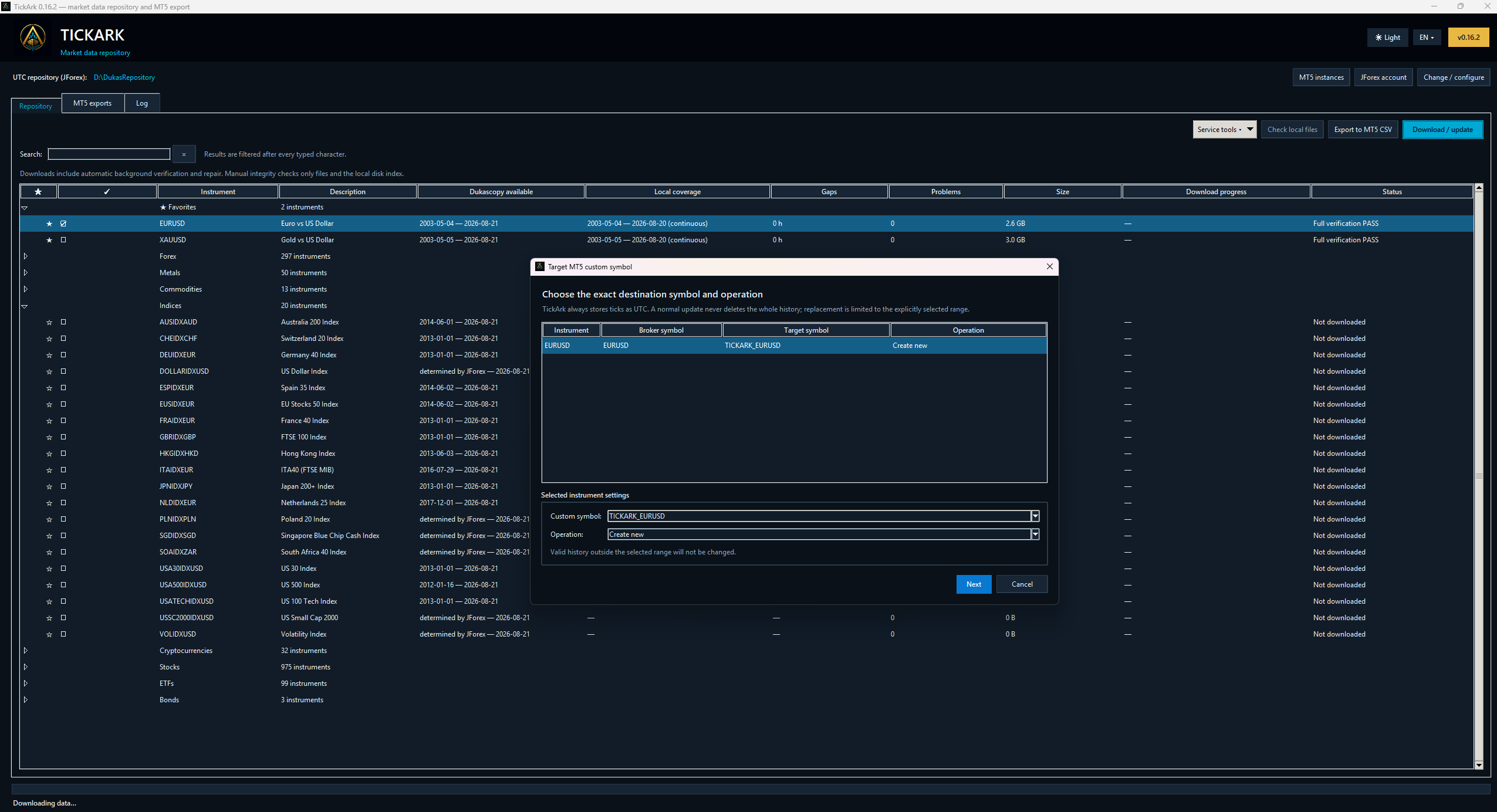Star the AUSIDXAUD instrument
Screen dimensions: 1497x812
coord(49,322)
